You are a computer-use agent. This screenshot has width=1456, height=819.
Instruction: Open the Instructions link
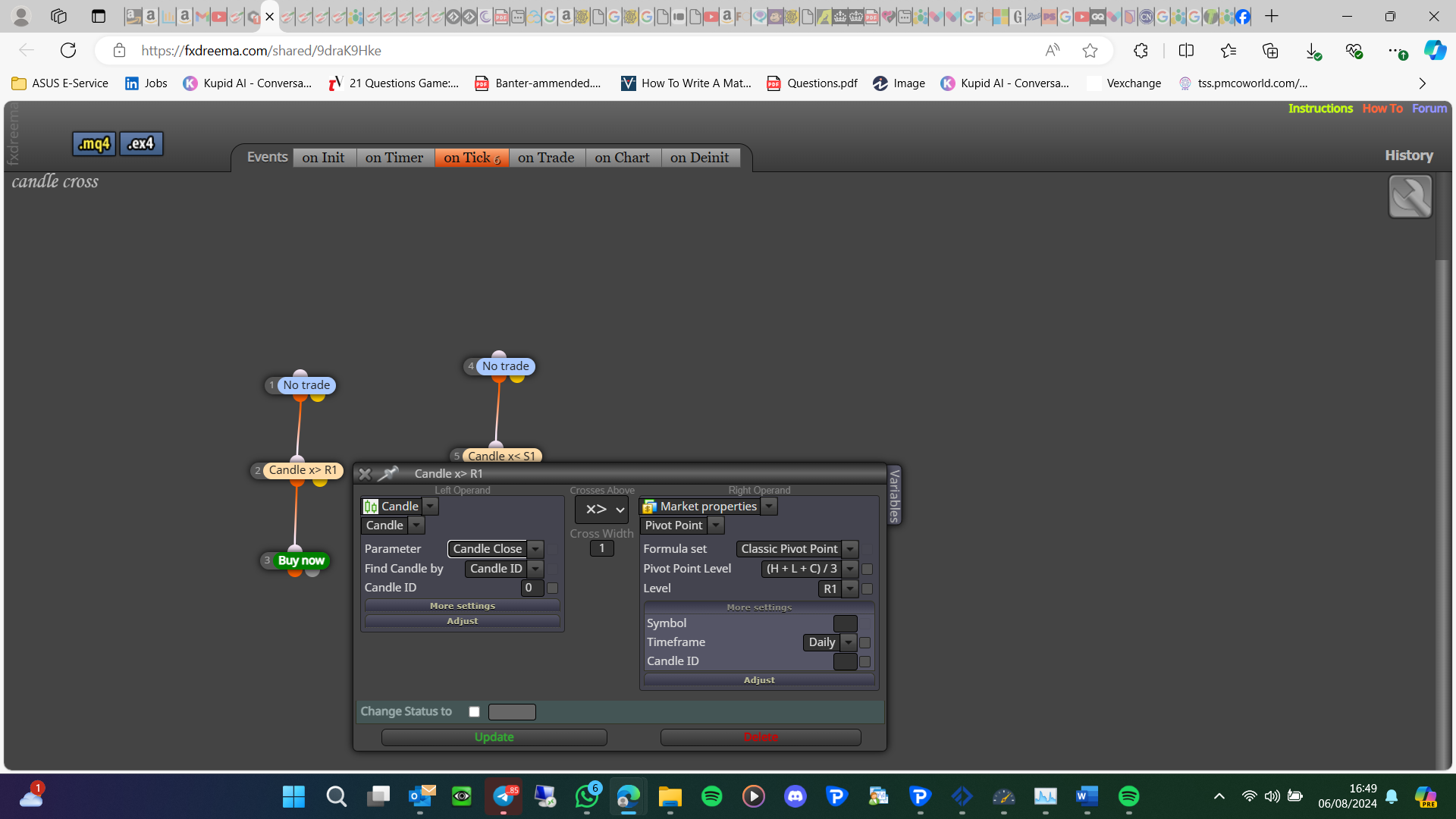pyautogui.click(x=1320, y=108)
